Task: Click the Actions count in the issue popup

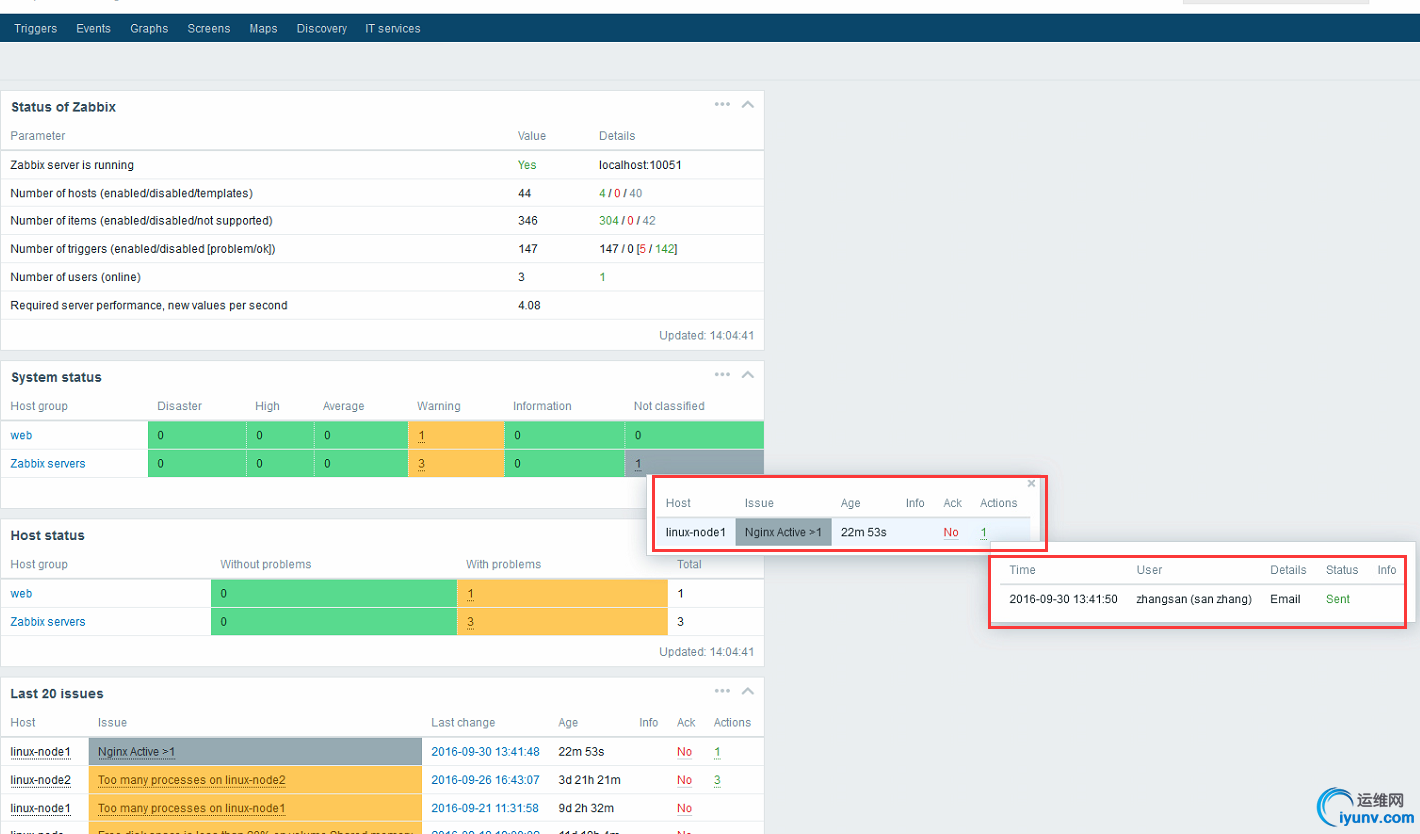Action: coord(984,532)
